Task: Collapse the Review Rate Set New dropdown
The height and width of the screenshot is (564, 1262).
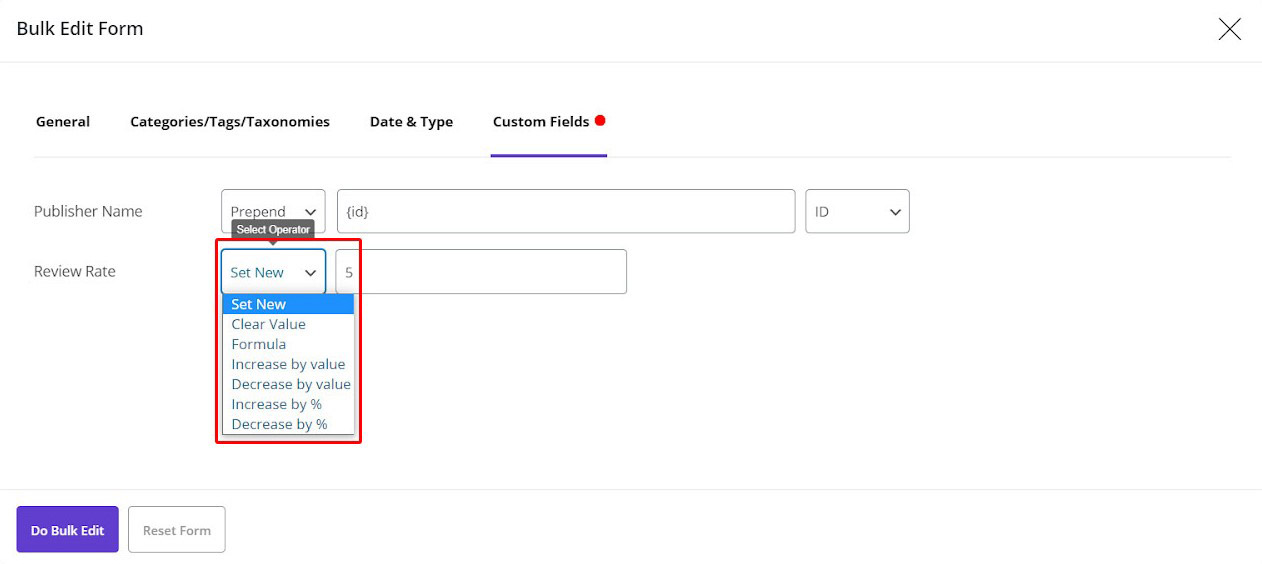Action: pos(273,272)
